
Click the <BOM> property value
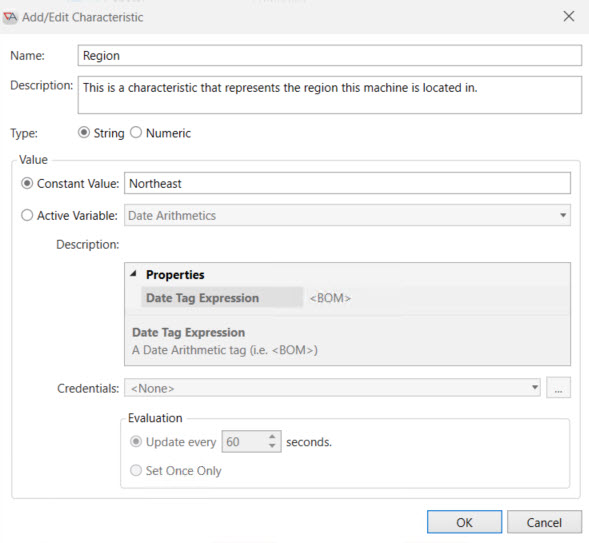[330, 298]
